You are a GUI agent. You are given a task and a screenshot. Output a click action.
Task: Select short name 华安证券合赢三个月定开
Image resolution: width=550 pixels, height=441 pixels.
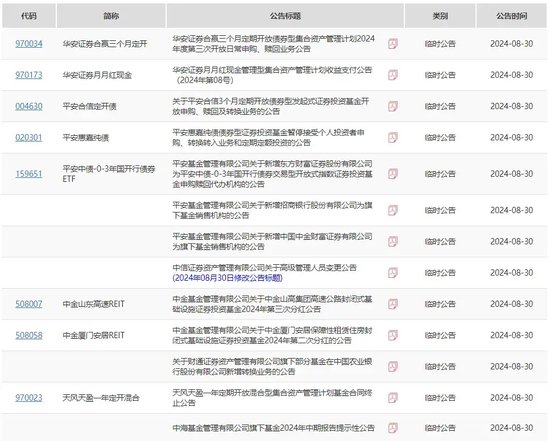point(105,44)
